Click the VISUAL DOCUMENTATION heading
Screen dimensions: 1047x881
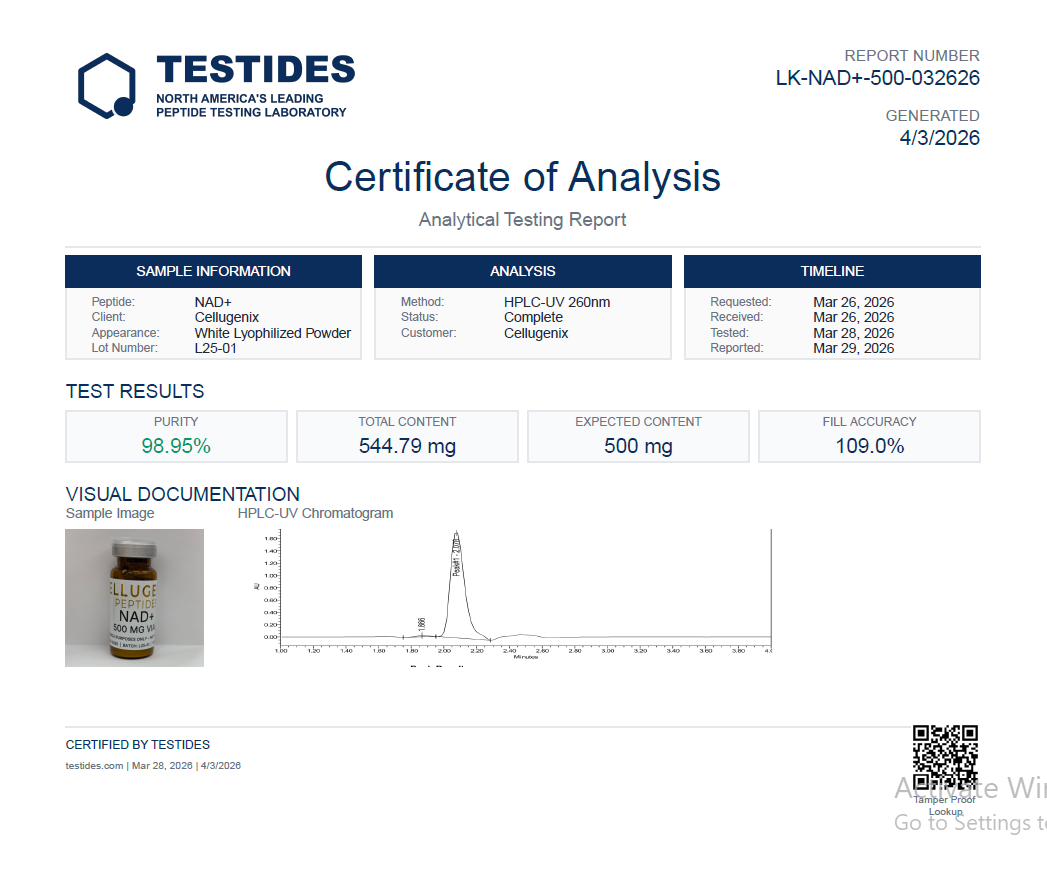tap(182, 494)
